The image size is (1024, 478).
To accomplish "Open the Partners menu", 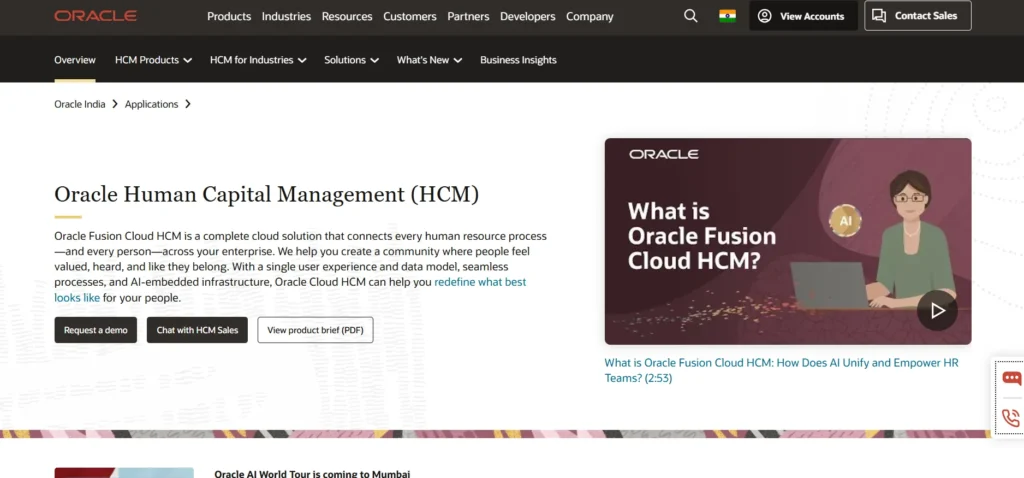I will pyautogui.click(x=468, y=16).
